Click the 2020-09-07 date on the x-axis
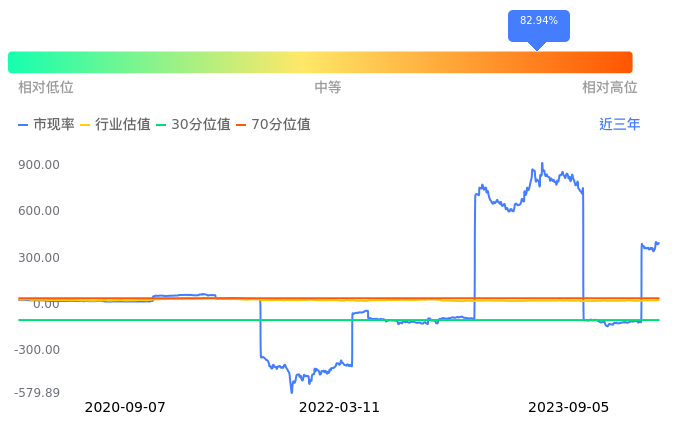The height and width of the screenshot is (442, 686). (125, 408)
